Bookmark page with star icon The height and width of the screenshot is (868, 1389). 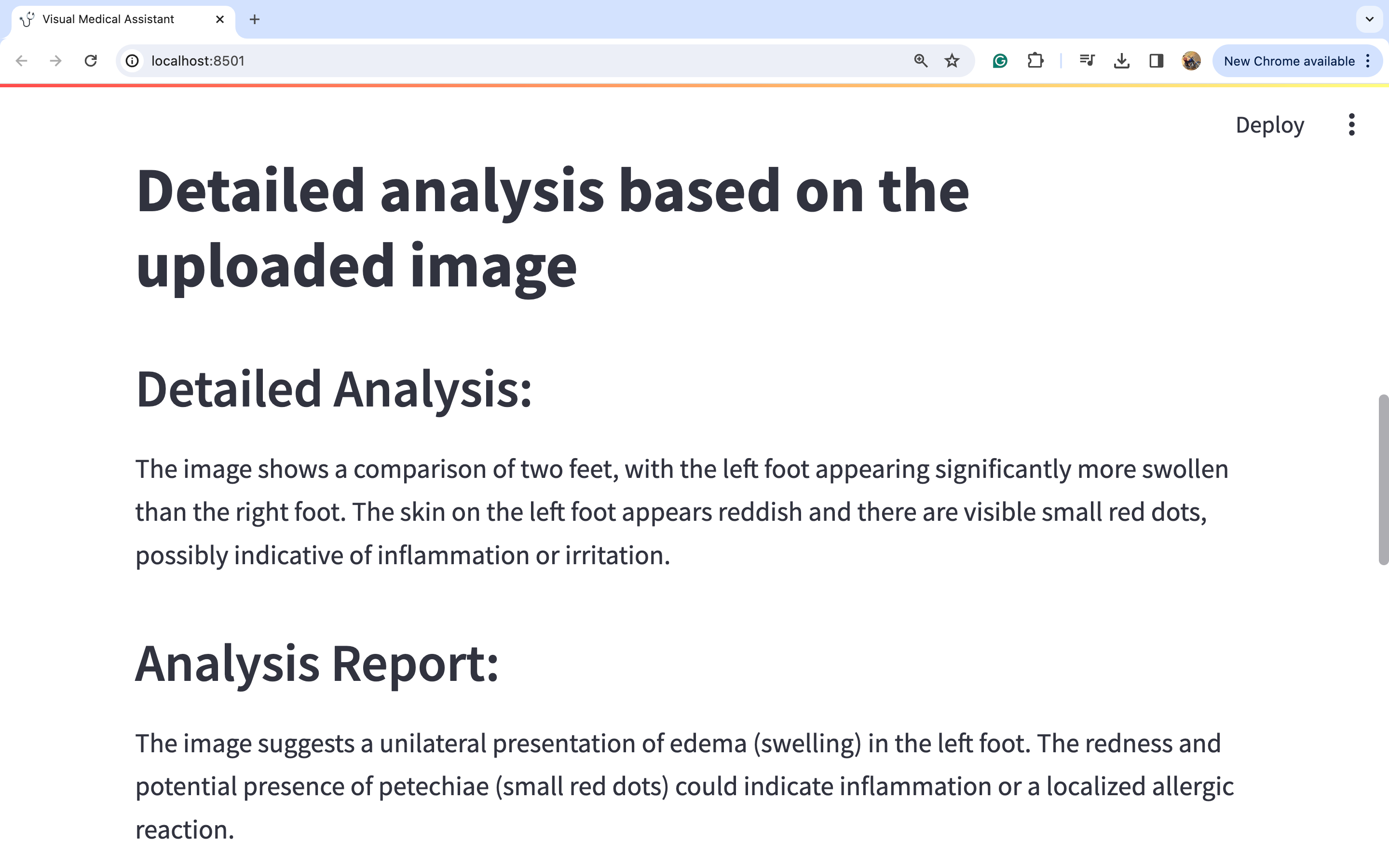coord(952,61)
